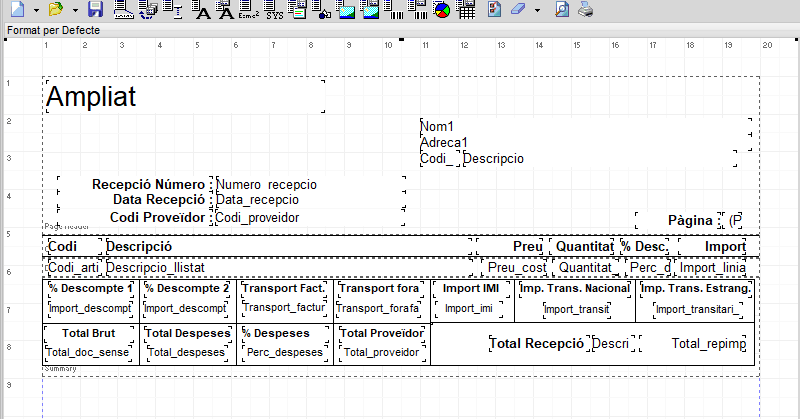This screenshot has width=800, height=419.
Task: Select 'Codi Proveïdor' label
Action: (x=135, y=217)
